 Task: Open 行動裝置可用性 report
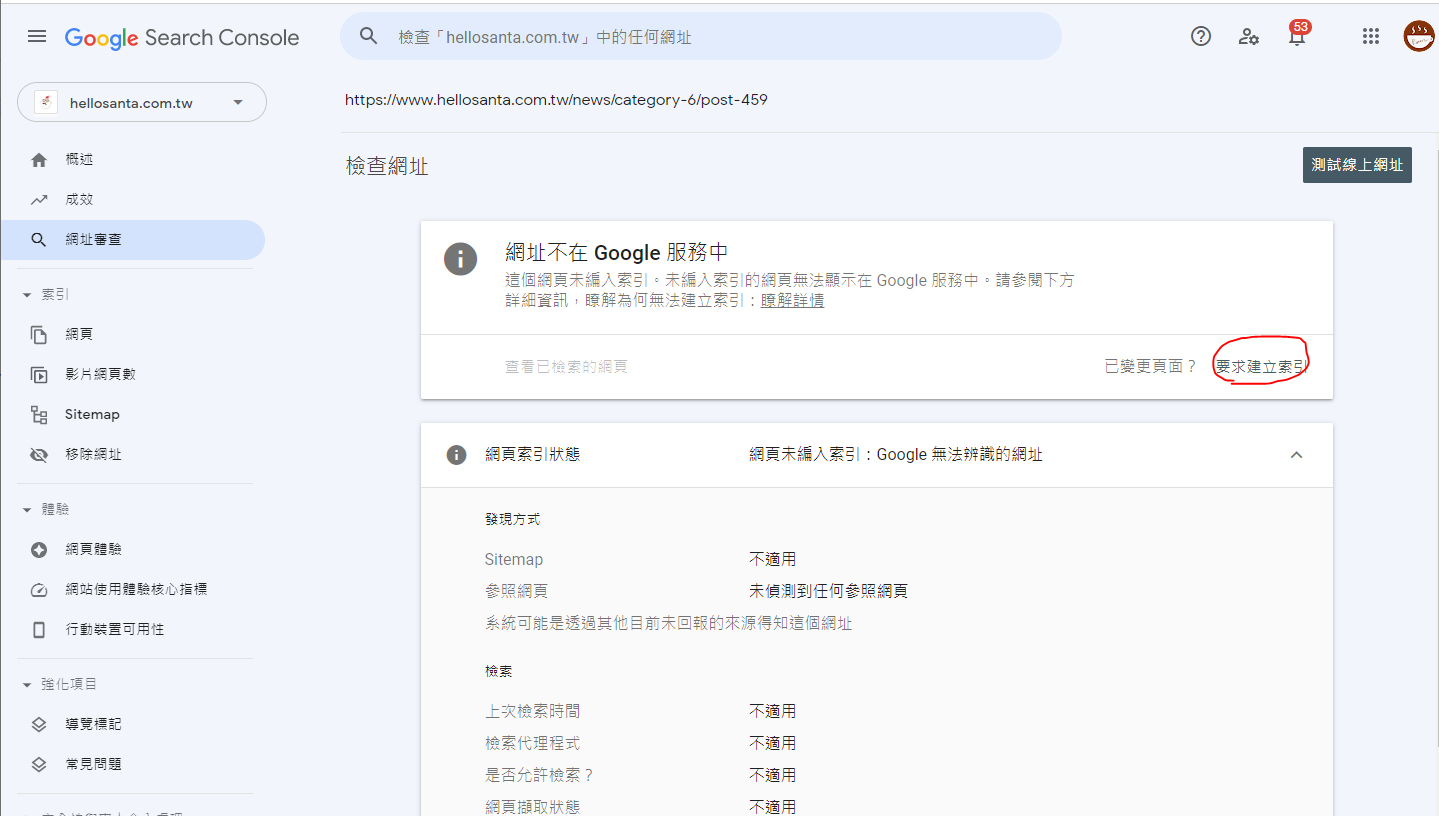tap(115, 630)
